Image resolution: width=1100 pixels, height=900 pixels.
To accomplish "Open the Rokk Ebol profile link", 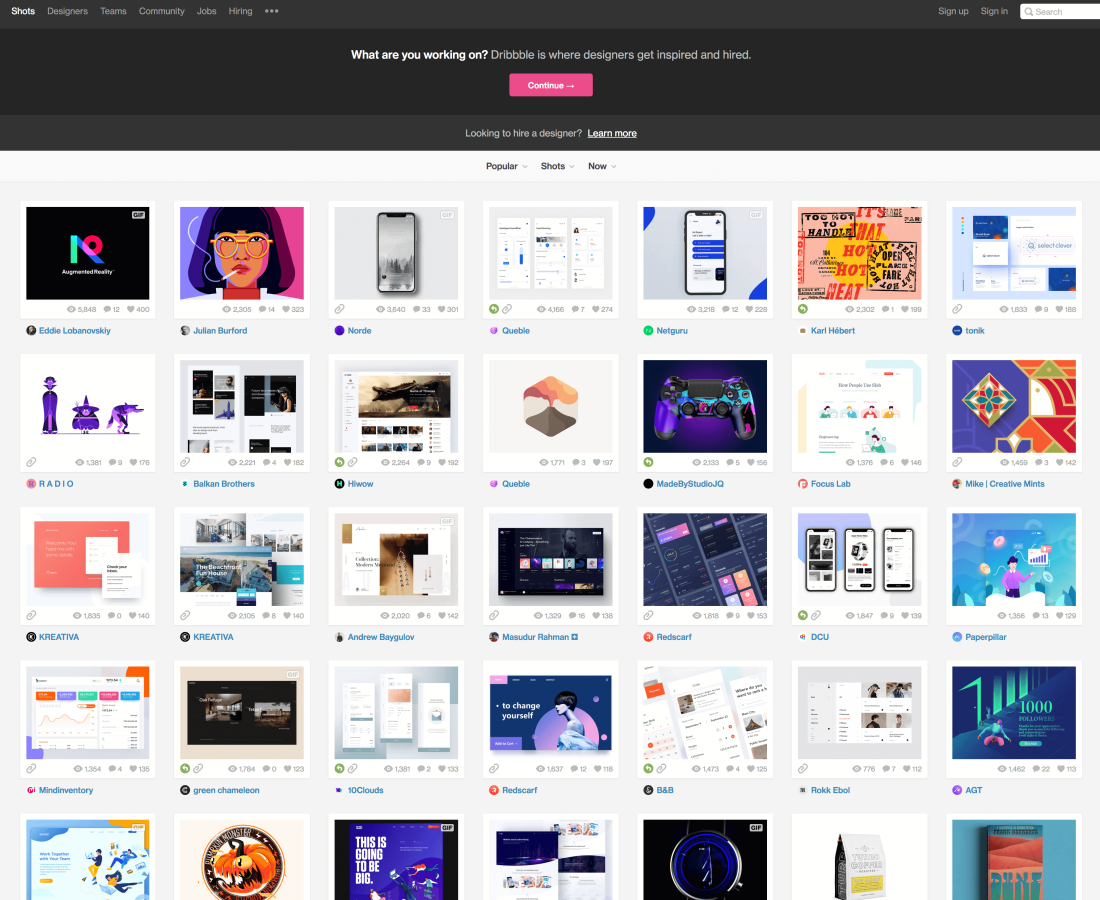I will click(x=830, y=790).
